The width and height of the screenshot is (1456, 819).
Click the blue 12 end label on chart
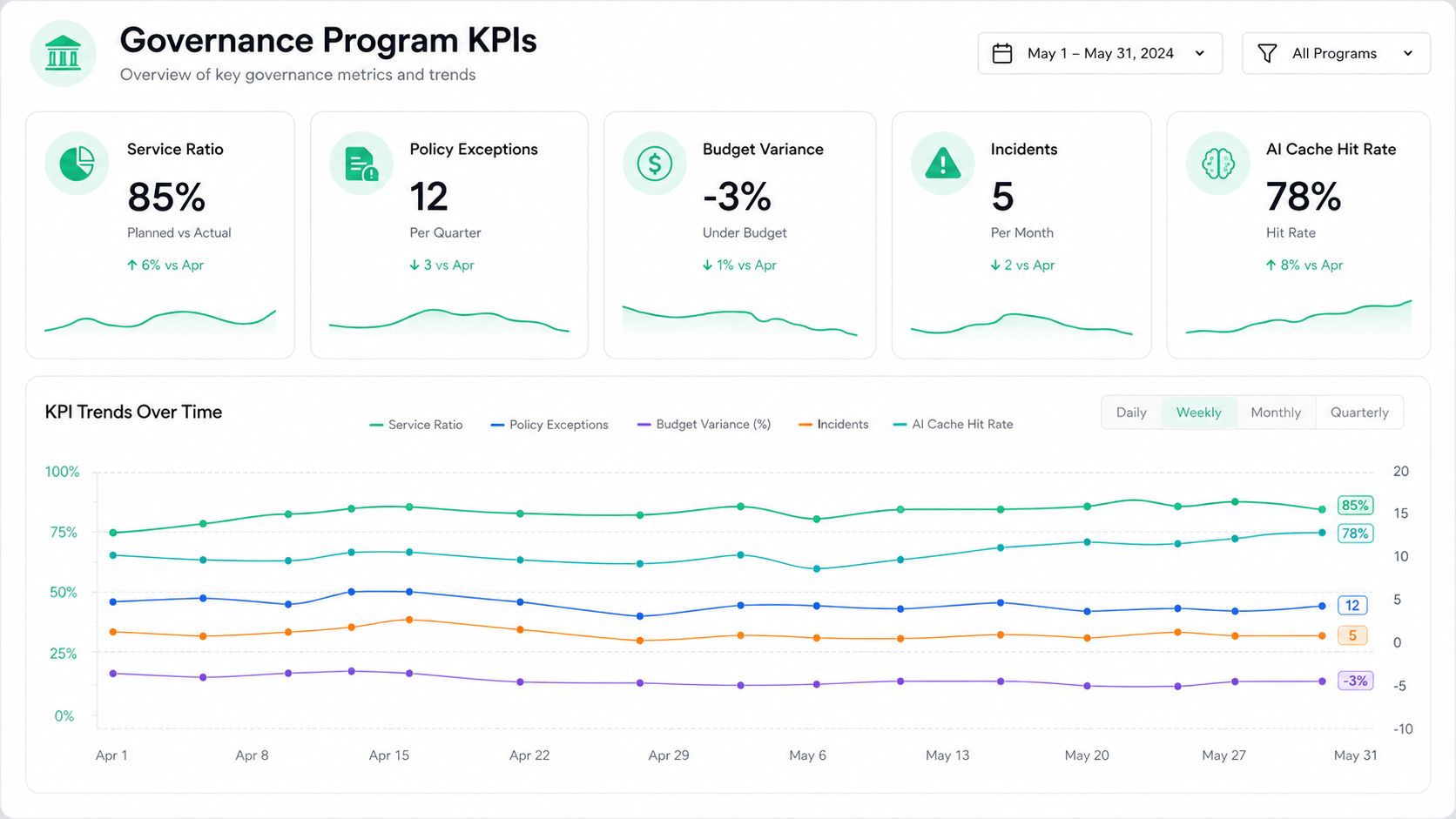click(1352, 606)
